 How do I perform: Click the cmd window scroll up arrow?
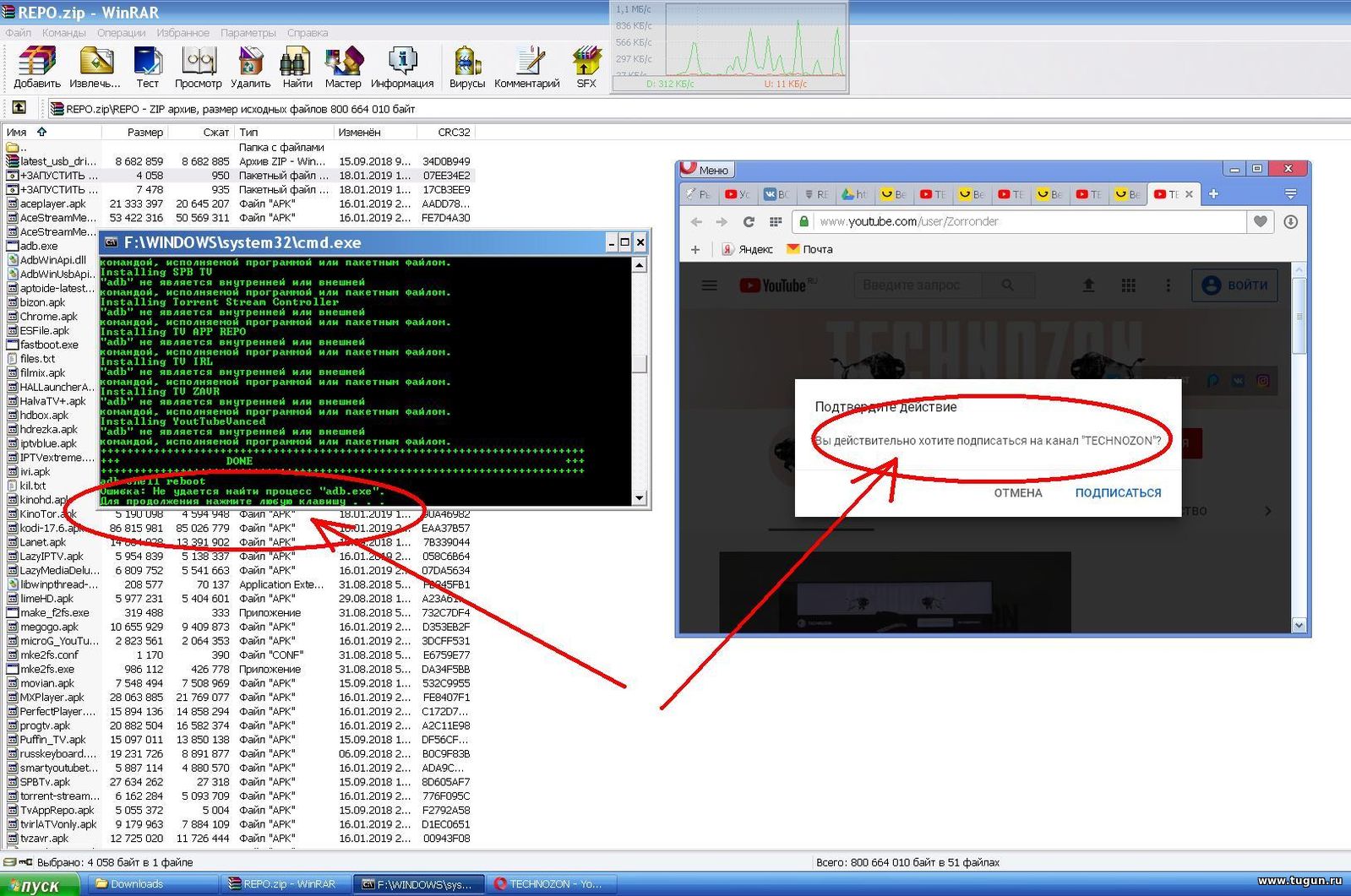(x=640, y=265)
